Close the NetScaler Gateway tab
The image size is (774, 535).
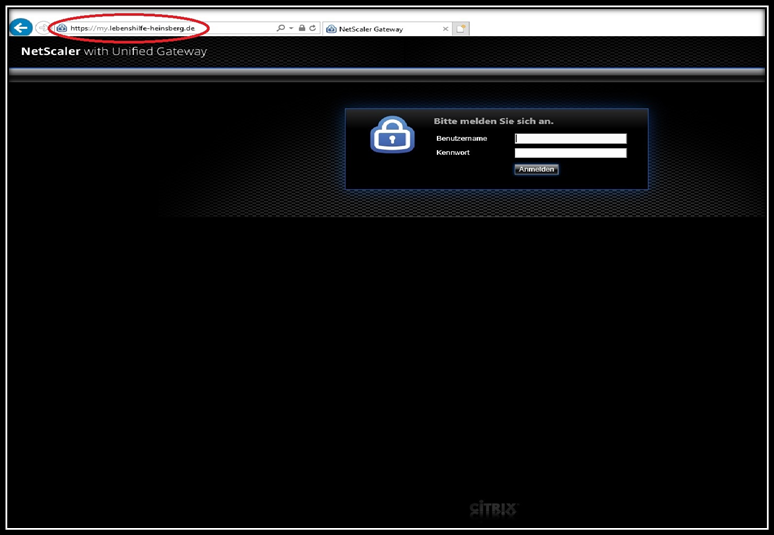coord(445,29)
